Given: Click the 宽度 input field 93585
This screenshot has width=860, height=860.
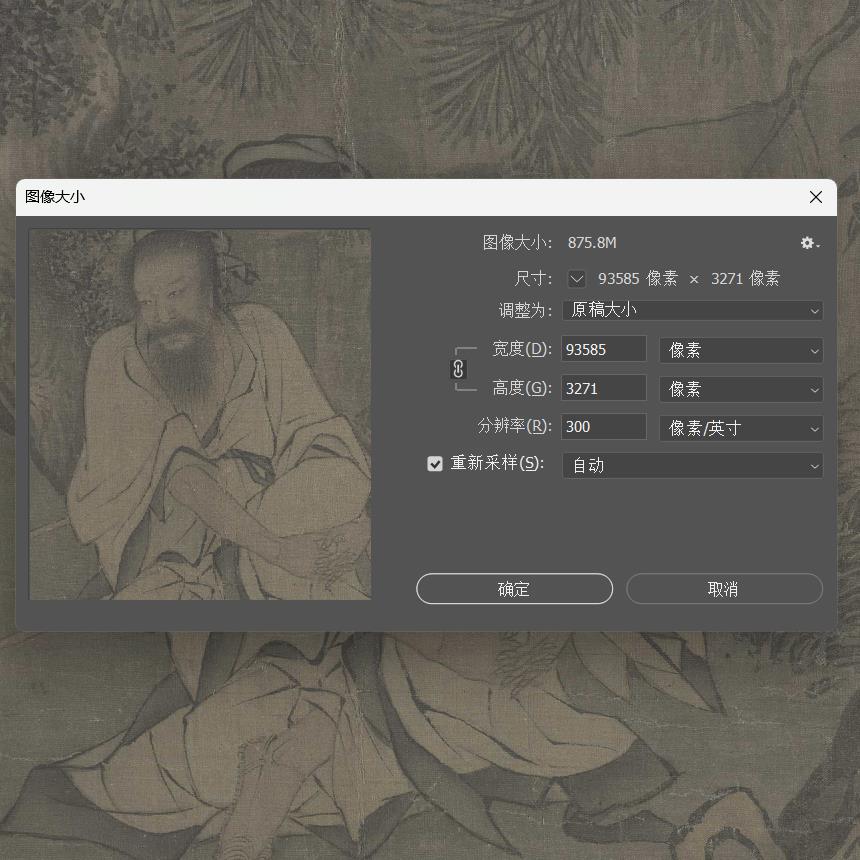Looking at the screenshot, I should point(604,349).
